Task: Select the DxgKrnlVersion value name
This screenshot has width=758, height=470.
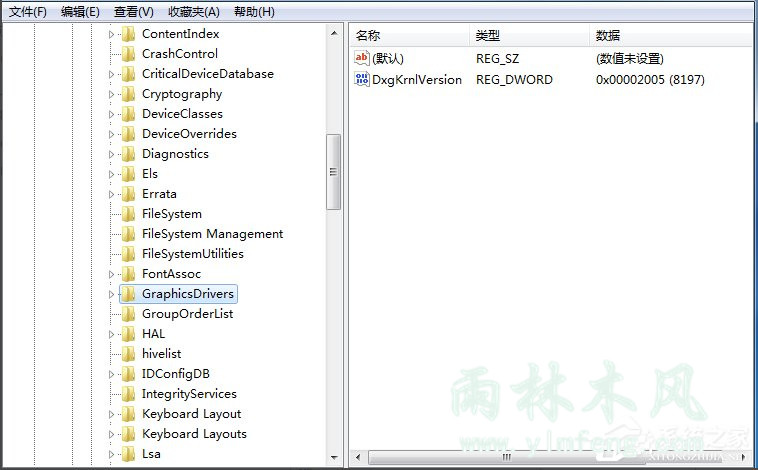Action: point(417,79)
